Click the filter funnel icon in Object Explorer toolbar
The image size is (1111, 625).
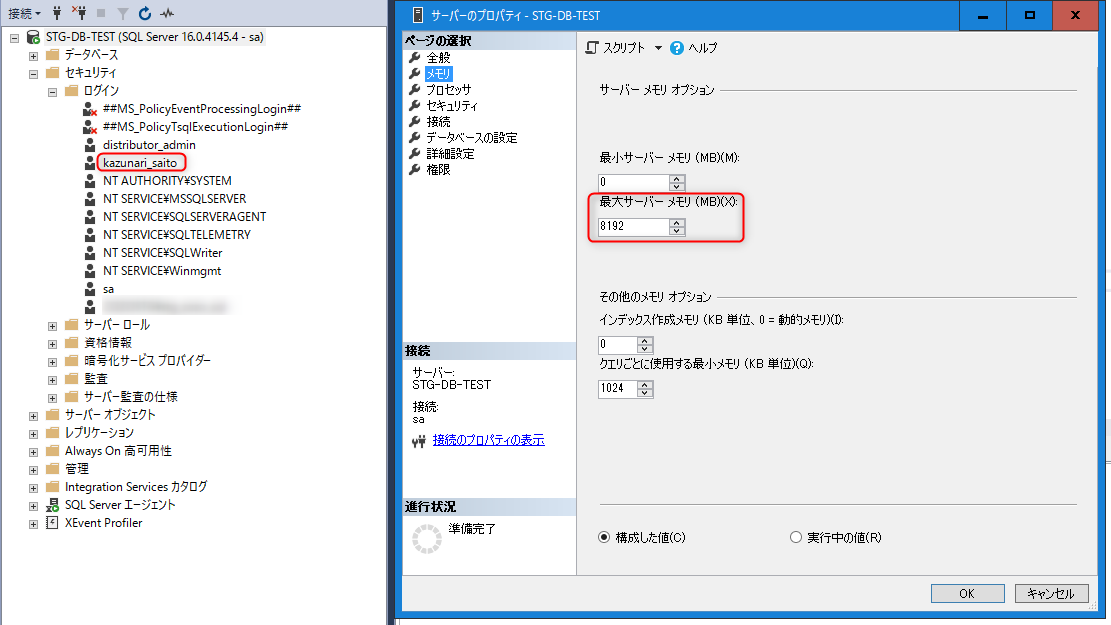click(123, 13)
